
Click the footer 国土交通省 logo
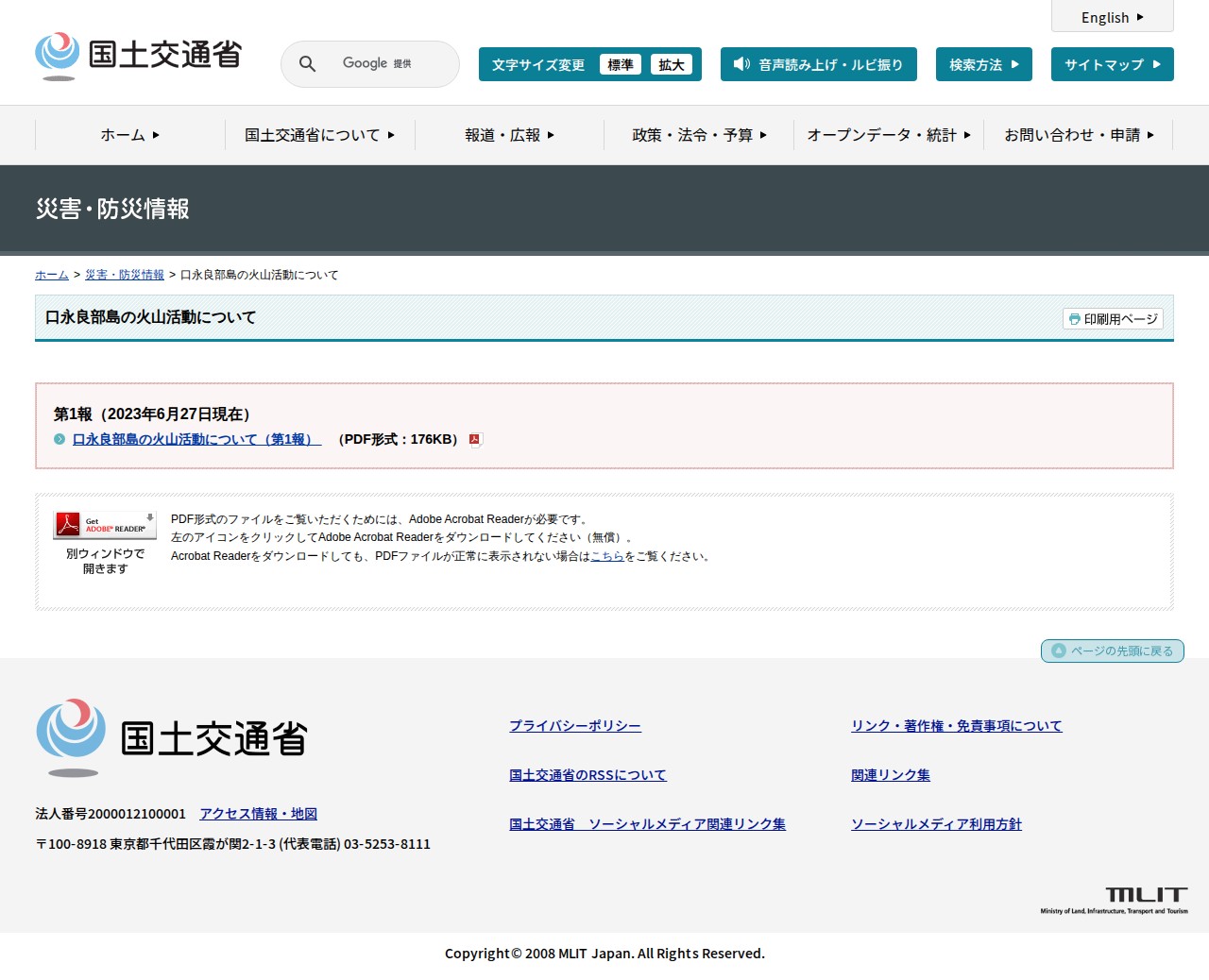pyautogui.click(x=172, y=738)
